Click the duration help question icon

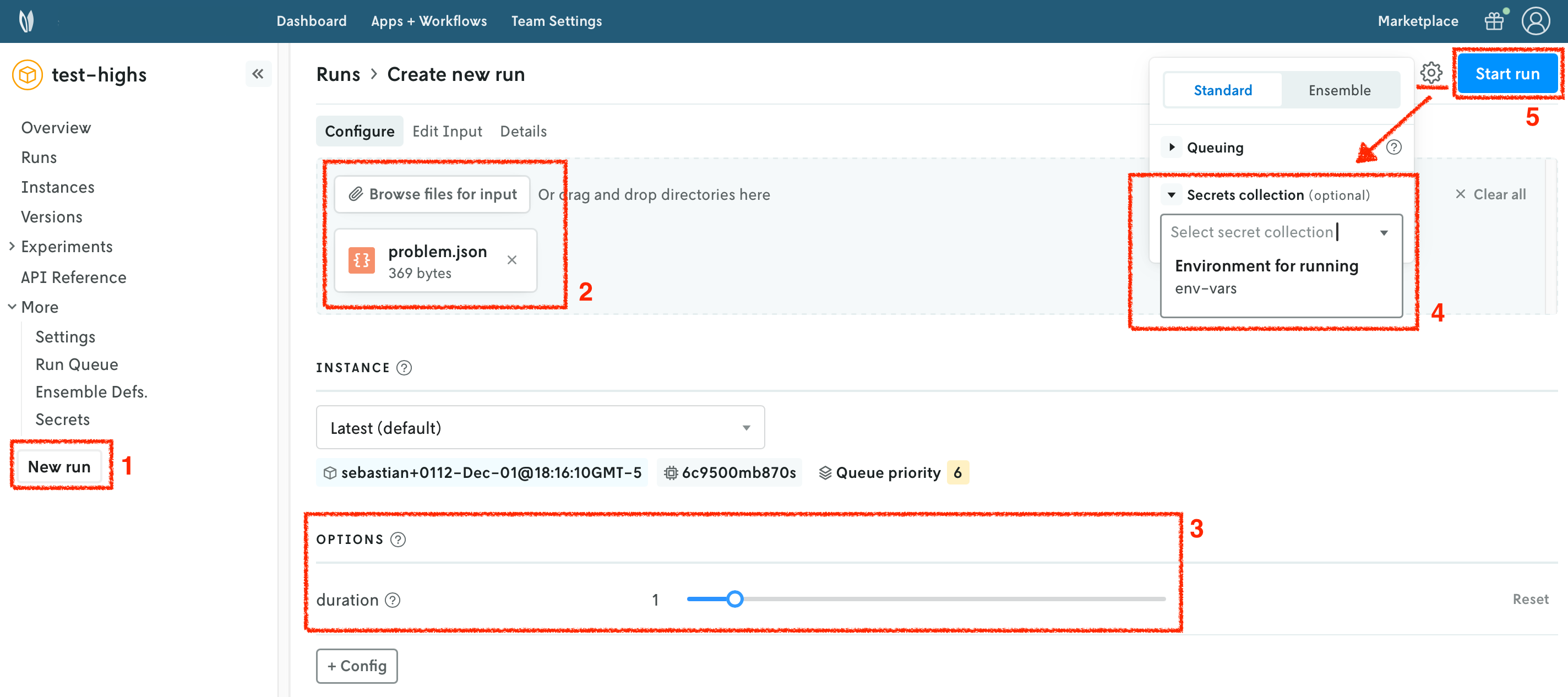coord(393,600)
